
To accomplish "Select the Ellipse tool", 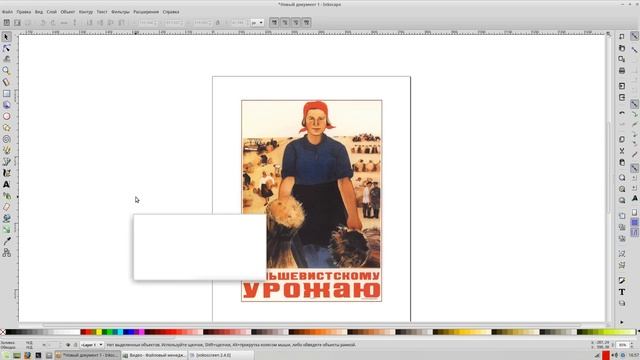I will coord(7,116).
